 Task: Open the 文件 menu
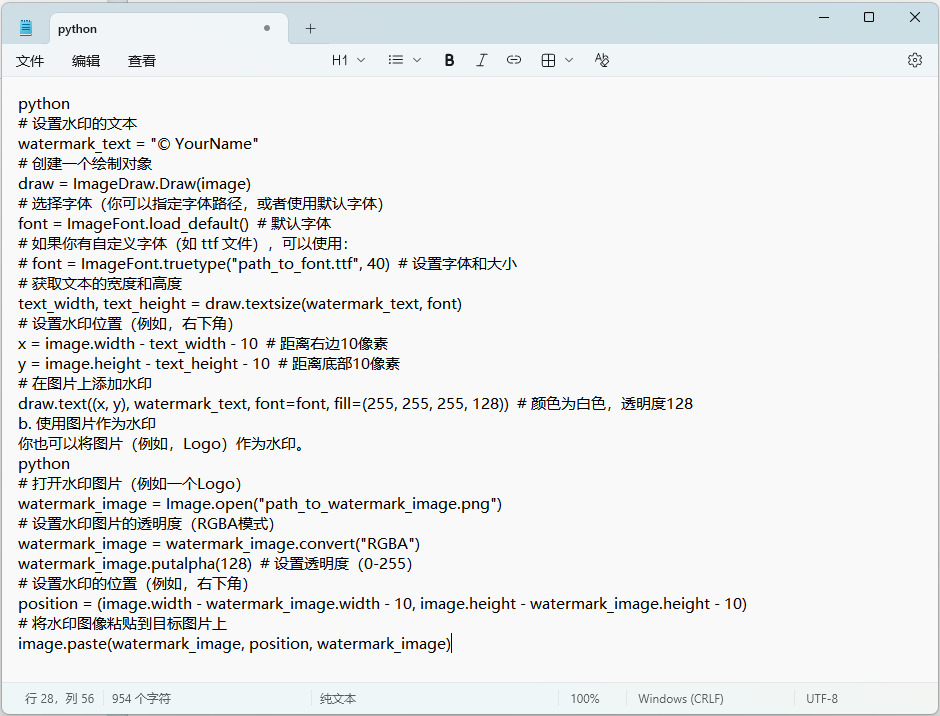[x=30, y=61]
